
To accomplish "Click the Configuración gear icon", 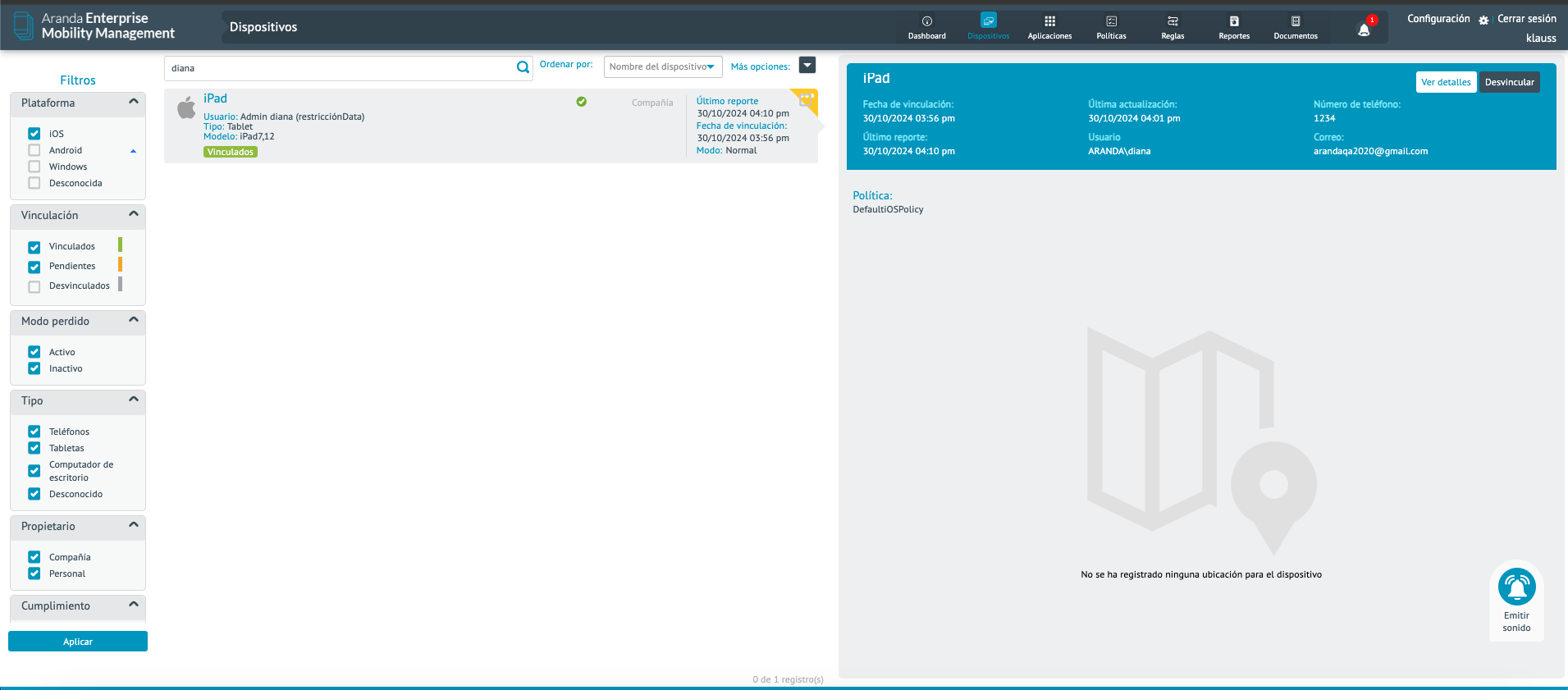I will click(x=1483, y=20).
